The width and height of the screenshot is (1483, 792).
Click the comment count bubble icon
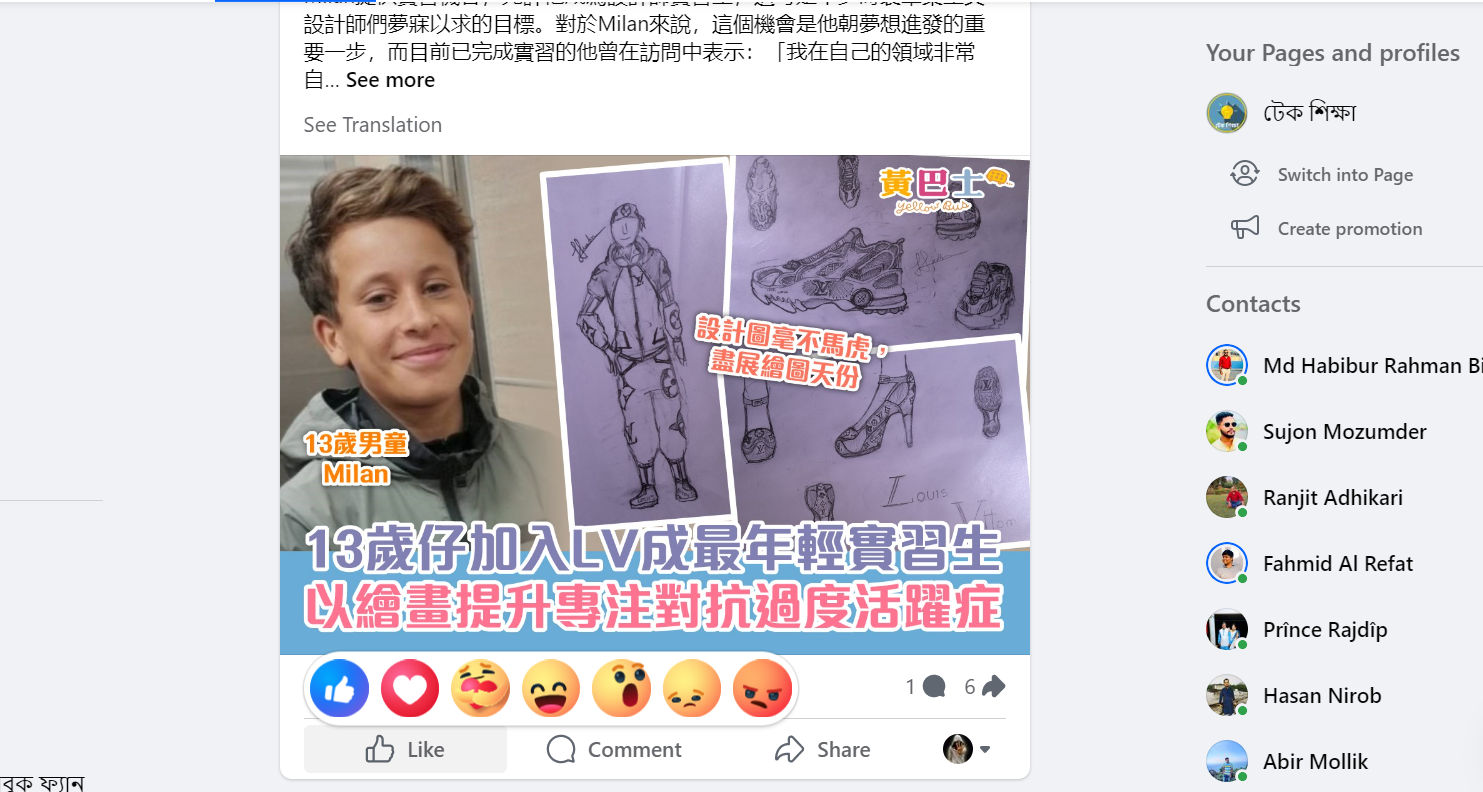(x=934, y=687)
